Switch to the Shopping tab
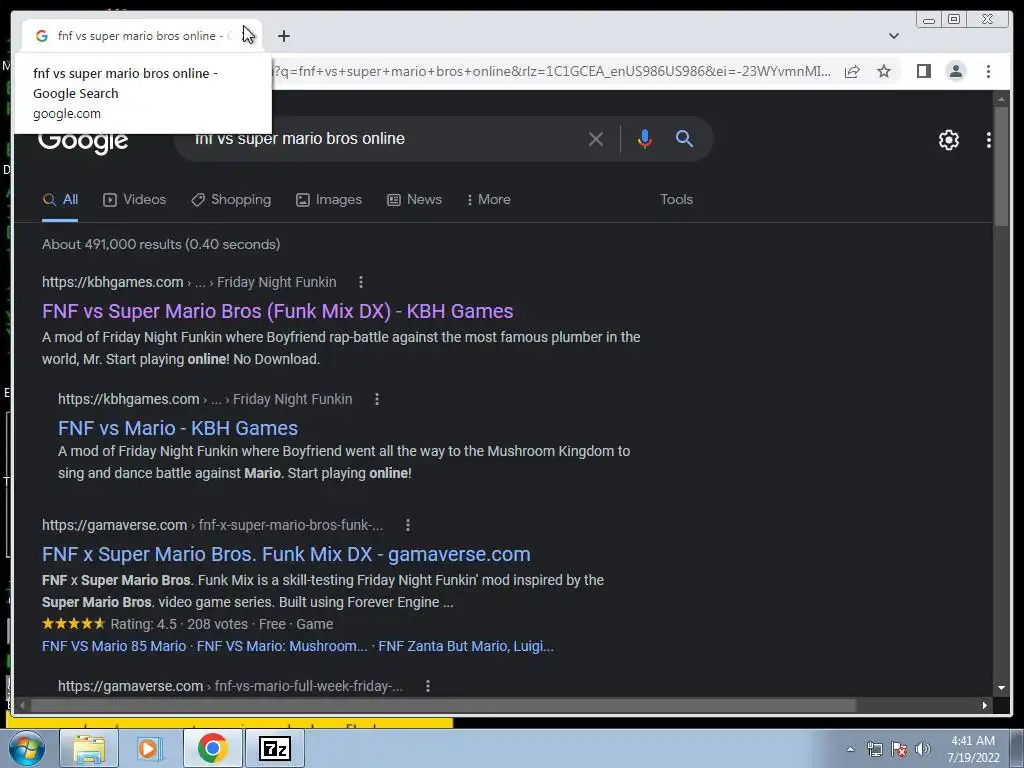Viewport: 1024px width, 768px height. 231,200
